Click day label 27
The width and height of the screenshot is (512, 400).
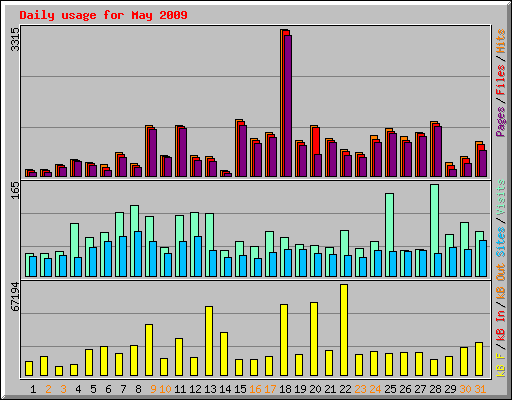pyautogui.click(x=420, y=389)
